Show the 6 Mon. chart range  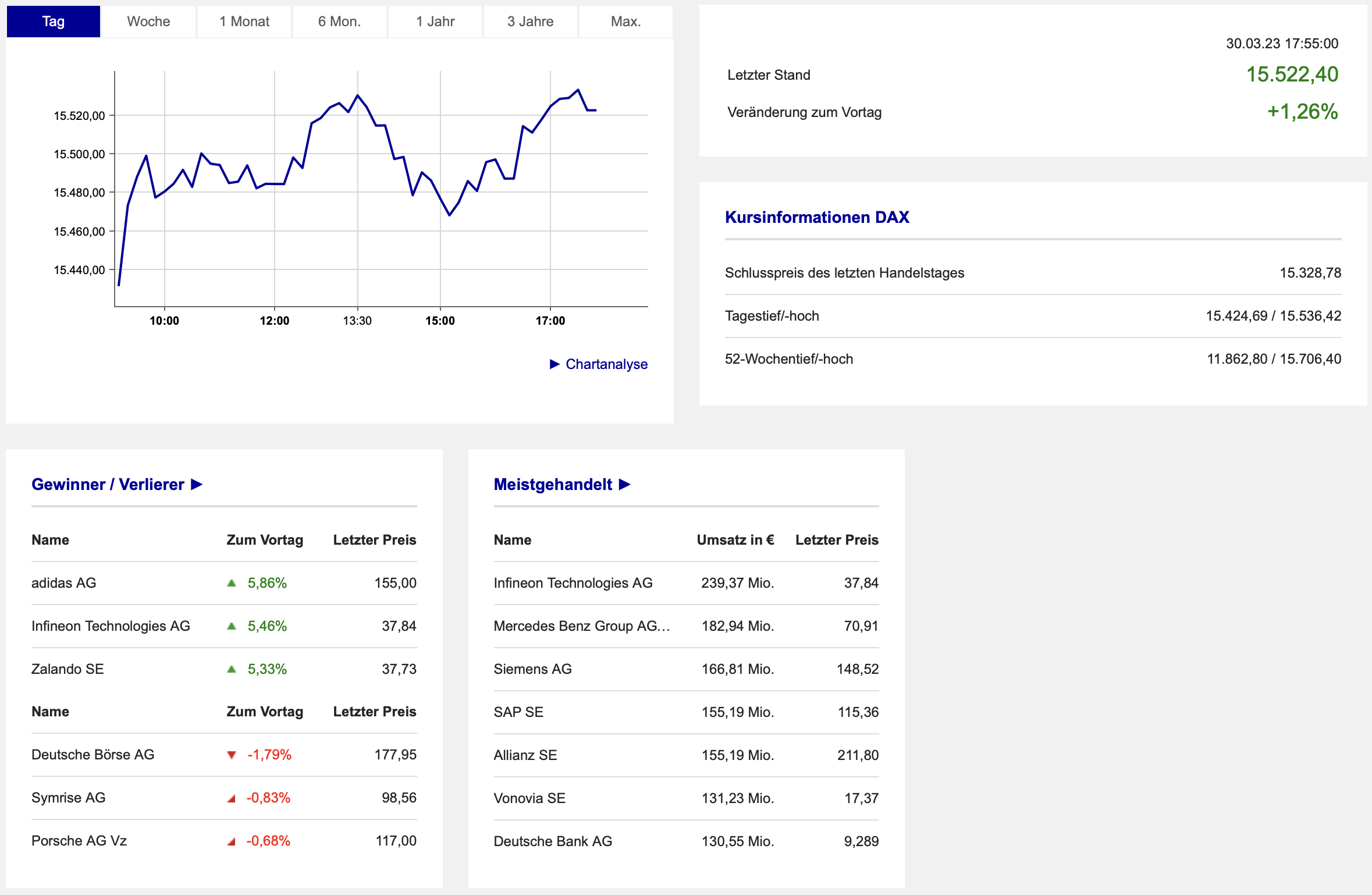(340, 22)
